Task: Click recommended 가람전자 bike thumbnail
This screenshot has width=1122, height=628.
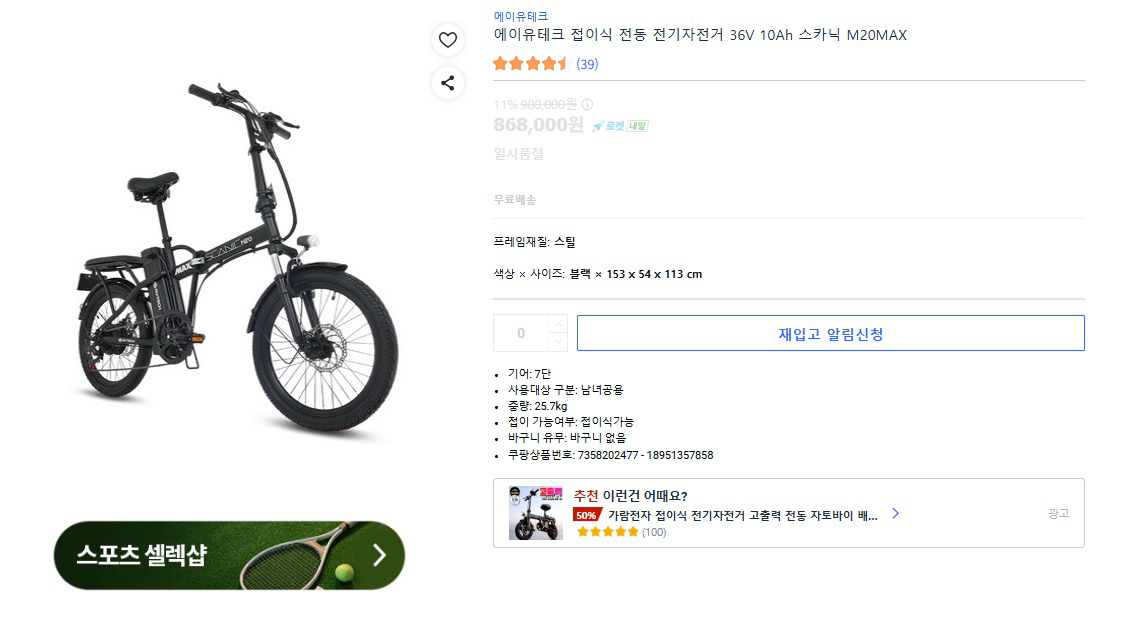Action: 535,512
